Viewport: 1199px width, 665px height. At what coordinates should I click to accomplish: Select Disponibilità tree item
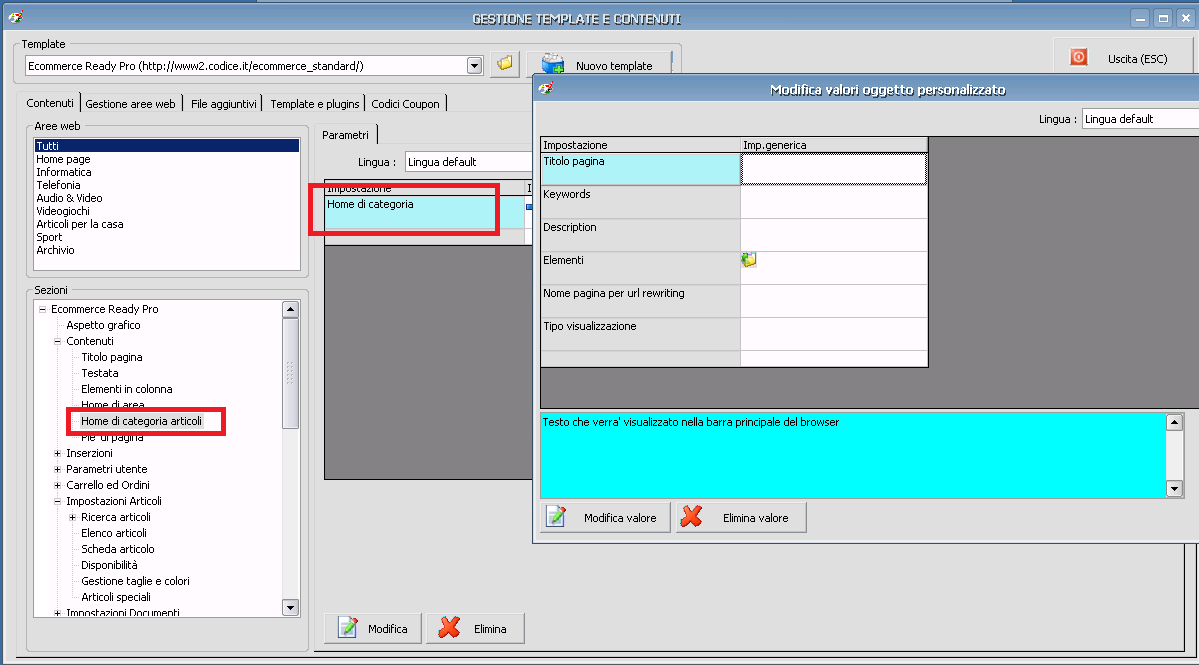coord(109,565)
